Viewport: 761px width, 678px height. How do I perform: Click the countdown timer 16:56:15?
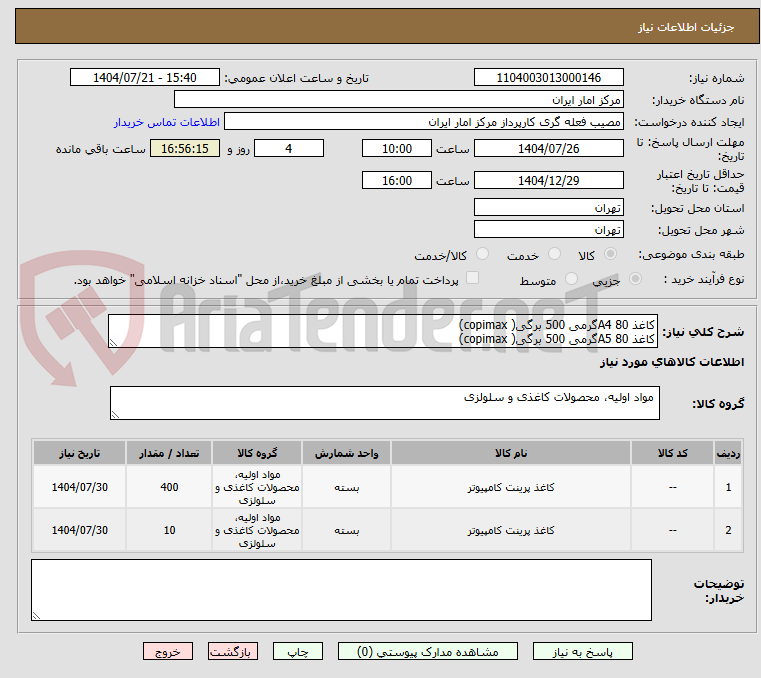pyautogui.click(x=185, y=149)
